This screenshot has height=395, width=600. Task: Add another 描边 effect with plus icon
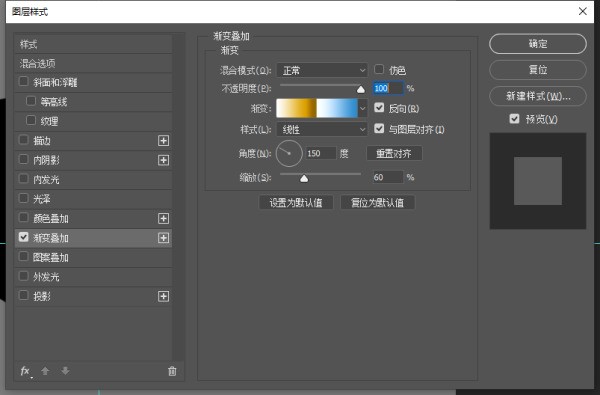163,140
